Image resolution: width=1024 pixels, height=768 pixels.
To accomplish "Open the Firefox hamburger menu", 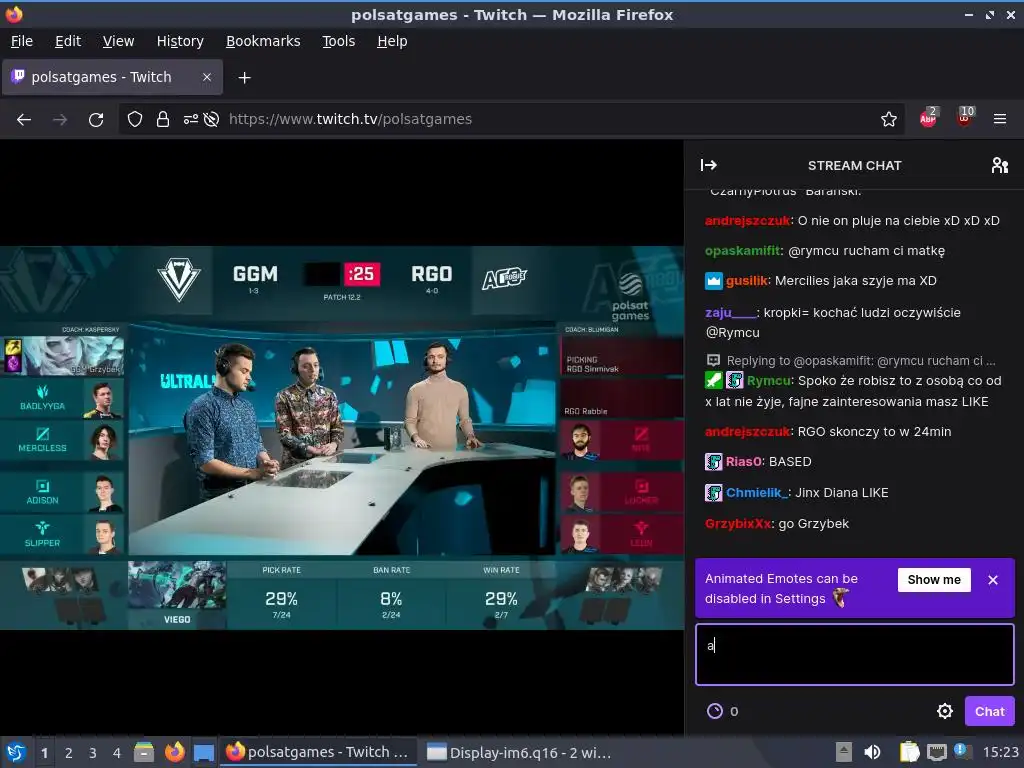I will (x=1000, y=120).
